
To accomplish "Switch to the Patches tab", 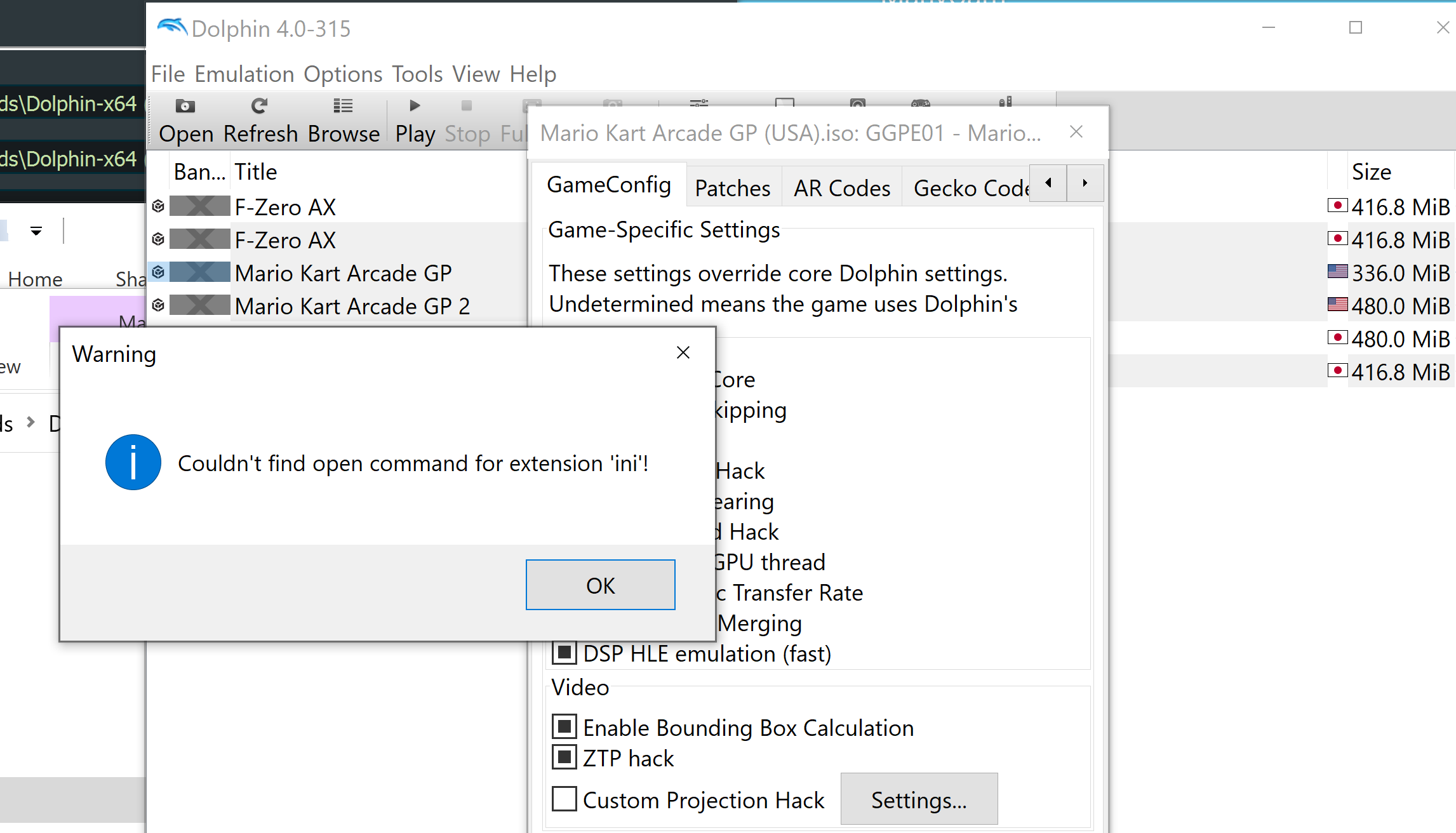I will [x=733, y=188].
